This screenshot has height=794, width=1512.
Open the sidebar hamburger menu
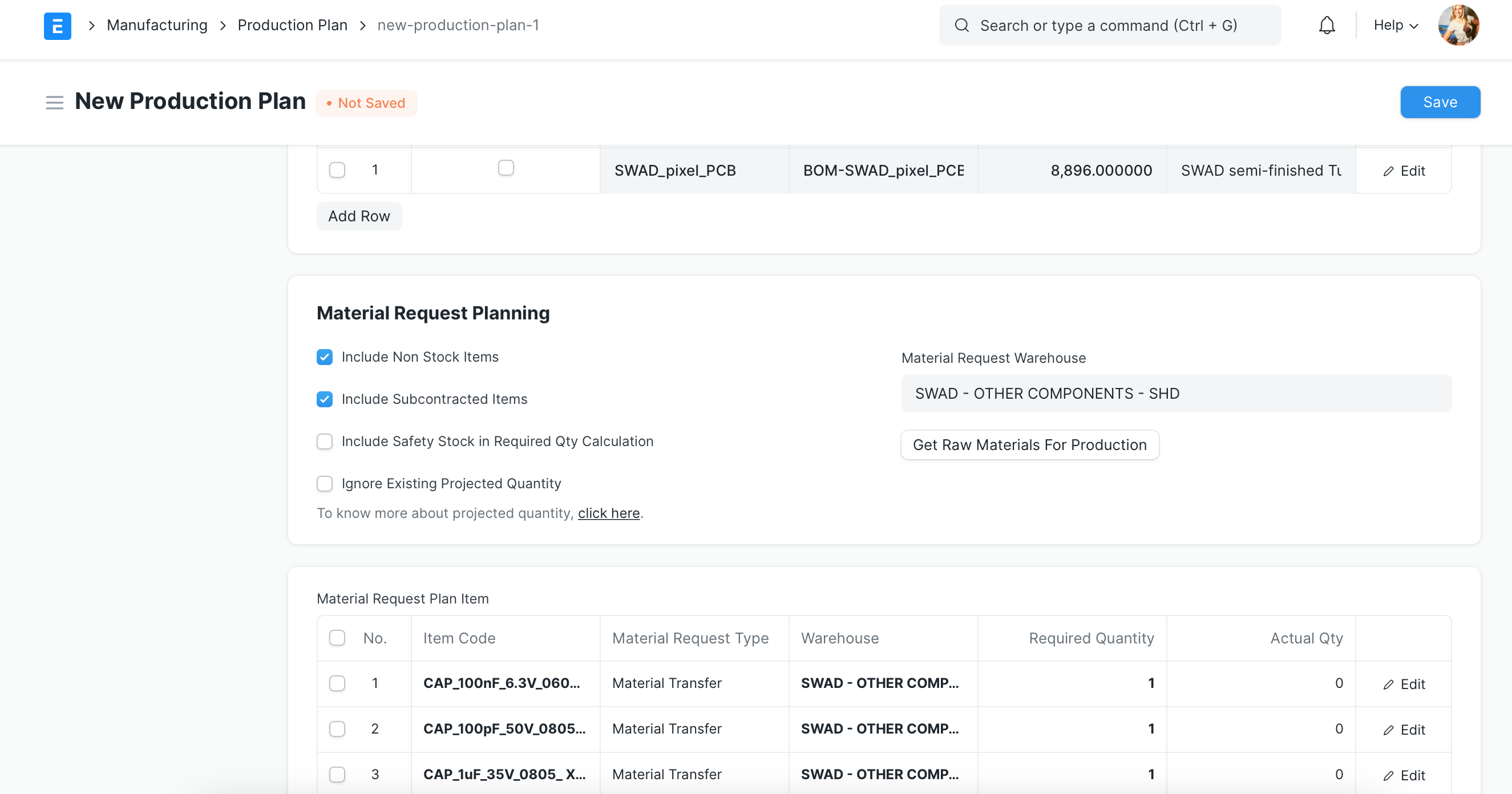pyautogui.click(x=54, y=102)
